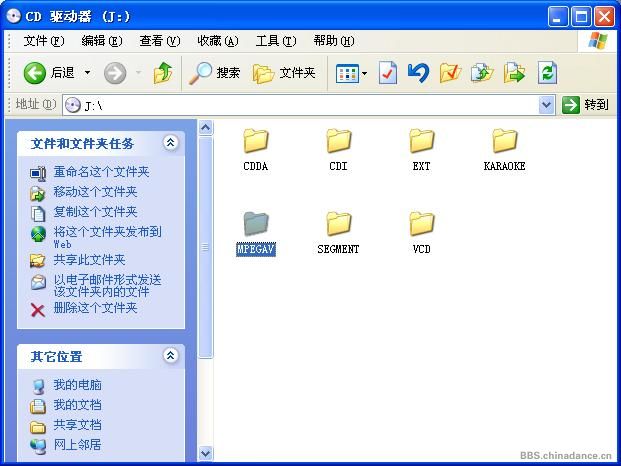
Task: Click the Up one level folder icon
Action: click(163, 73)
